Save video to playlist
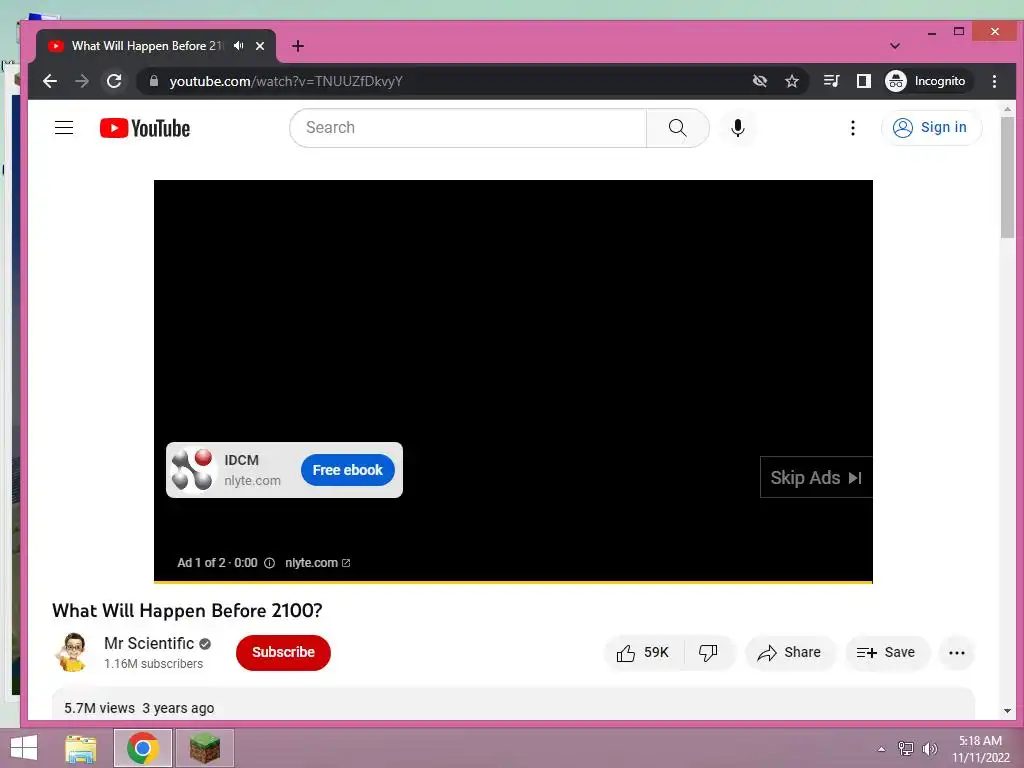This screenshot has width=1024, height=768. pos(886,652)
